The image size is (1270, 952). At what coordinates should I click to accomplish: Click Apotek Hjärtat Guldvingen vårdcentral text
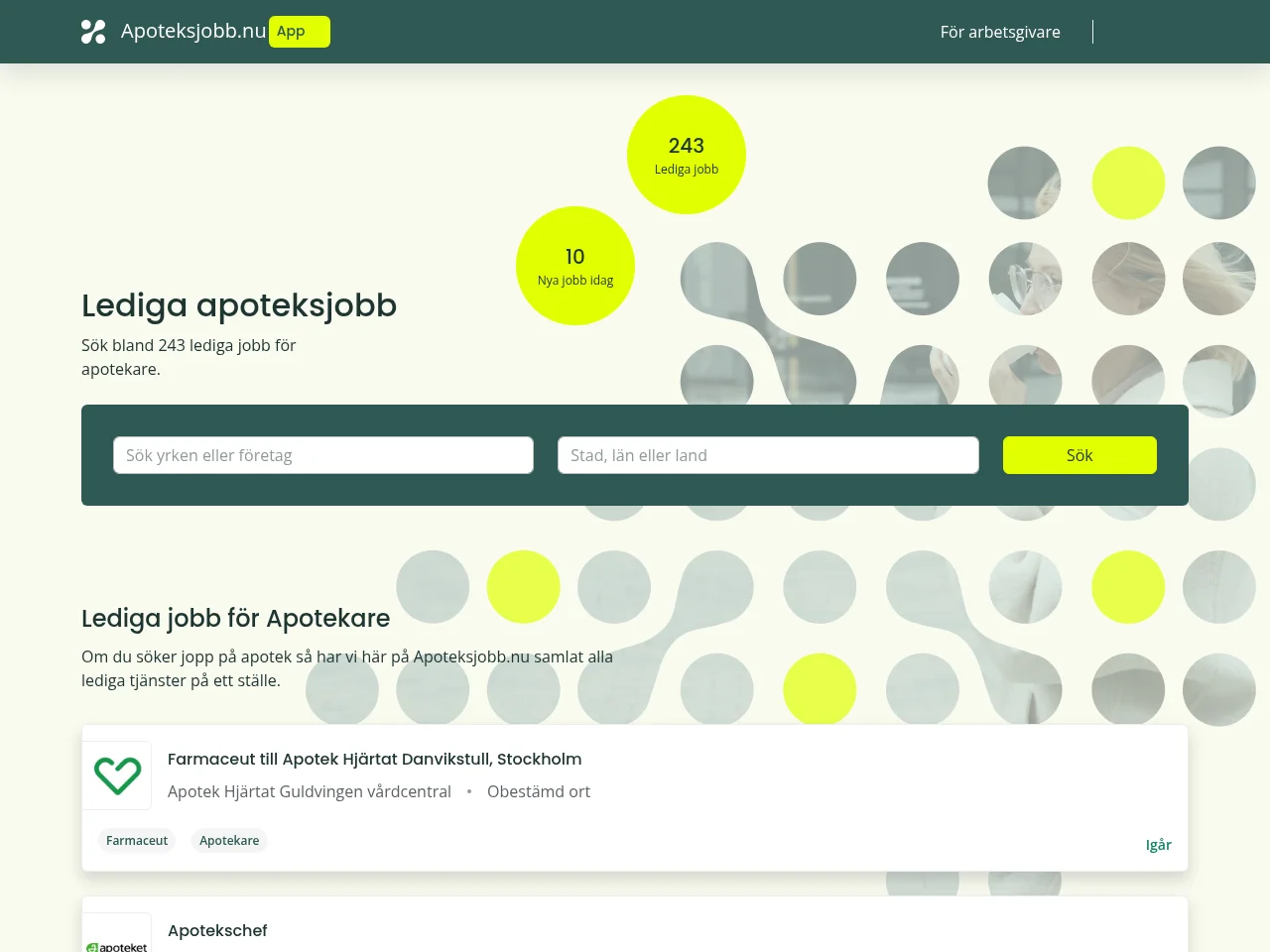pos(310,791)
